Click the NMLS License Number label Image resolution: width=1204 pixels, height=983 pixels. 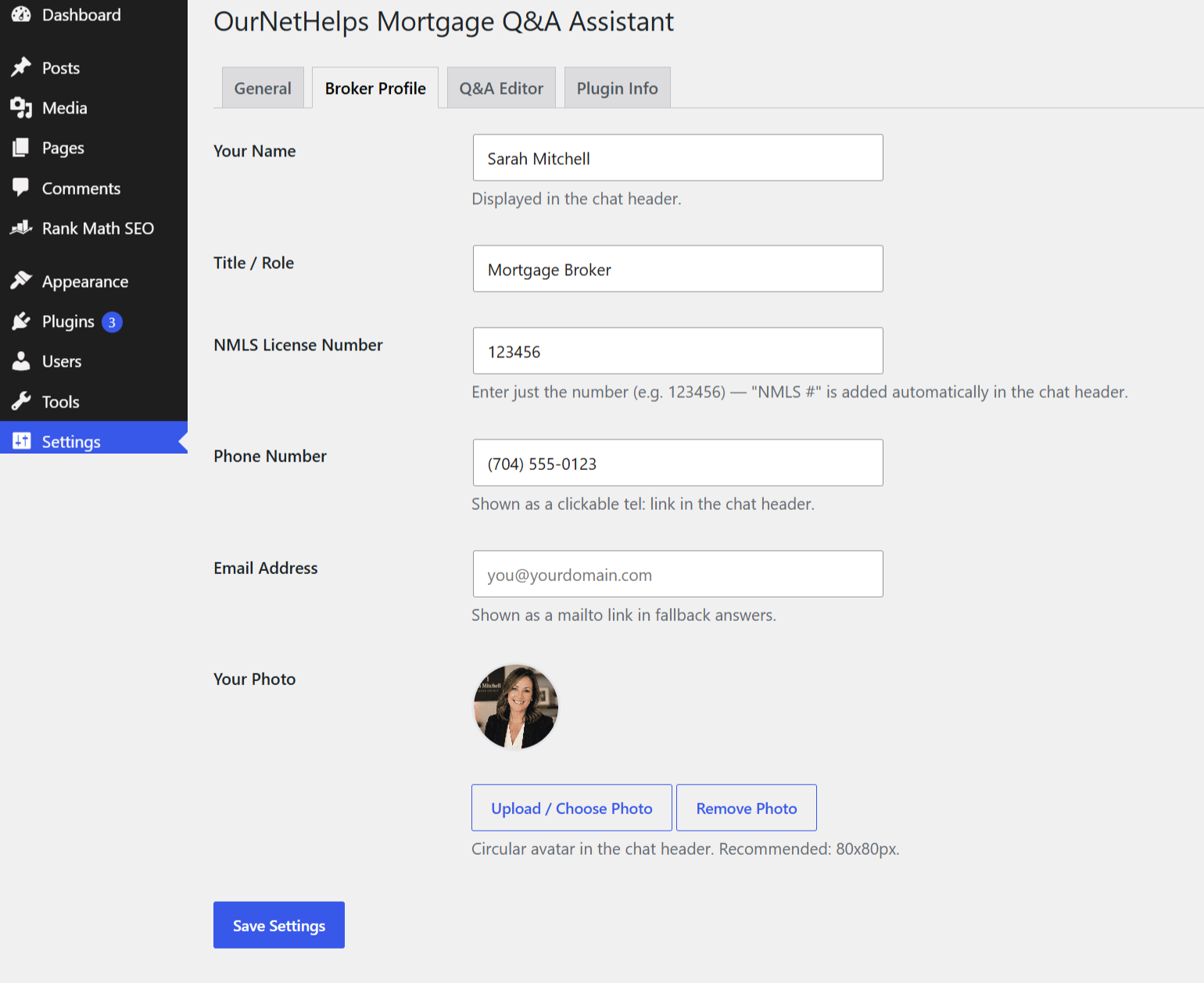click(x=299, y=345)
